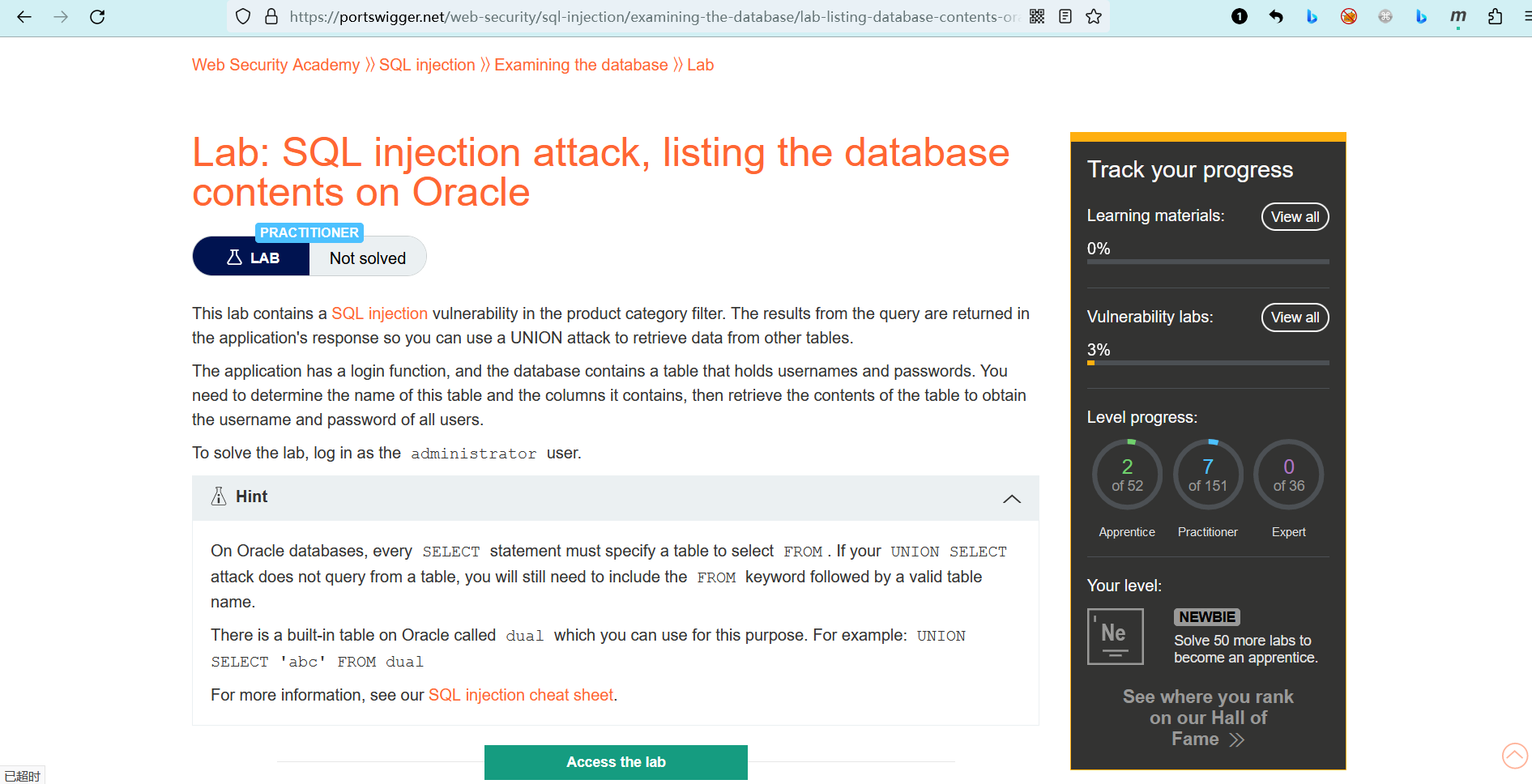Click the undo arrow extension icon
The image size is (1532, 784).
pyautogui.click(x=1276, y=16)
